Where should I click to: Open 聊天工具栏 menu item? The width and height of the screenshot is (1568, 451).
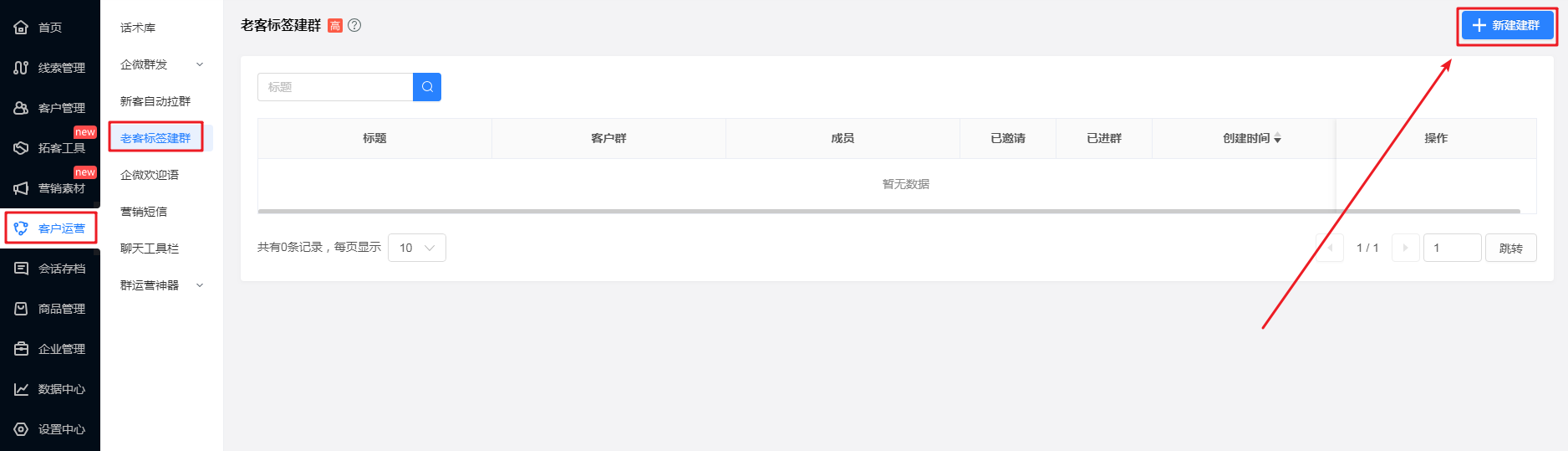[x=150, y=249]
